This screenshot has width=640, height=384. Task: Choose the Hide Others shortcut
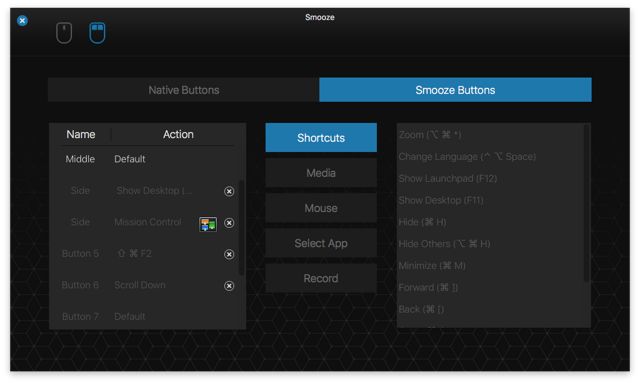[x=444, y=244]
